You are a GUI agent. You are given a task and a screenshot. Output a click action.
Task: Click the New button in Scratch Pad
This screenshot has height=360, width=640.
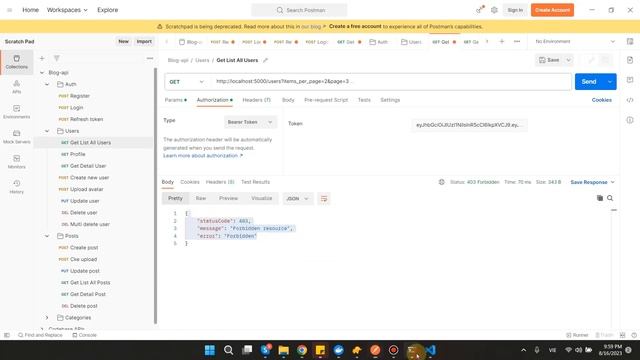tap(123, 42)
